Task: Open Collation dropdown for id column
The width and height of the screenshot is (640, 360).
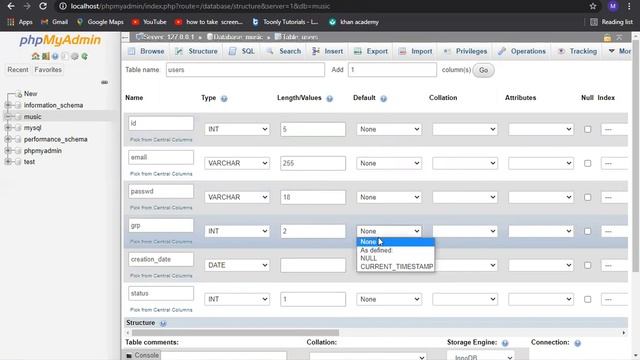Action: click(x=465, y=129)
